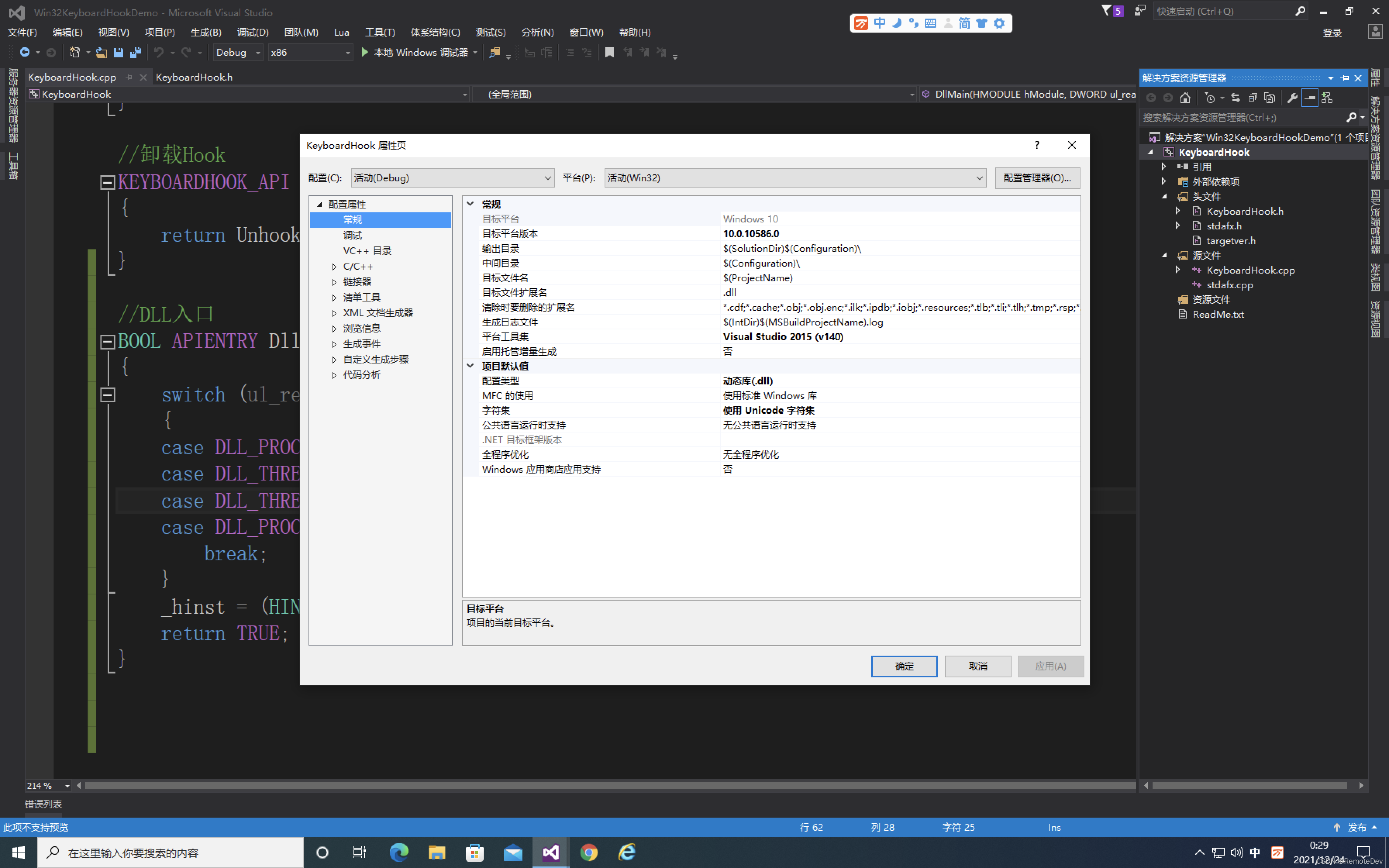The width and height of the screenshot is (1389, 868).
Task: Open the 调试(D) menu
Action: [253, 32]
